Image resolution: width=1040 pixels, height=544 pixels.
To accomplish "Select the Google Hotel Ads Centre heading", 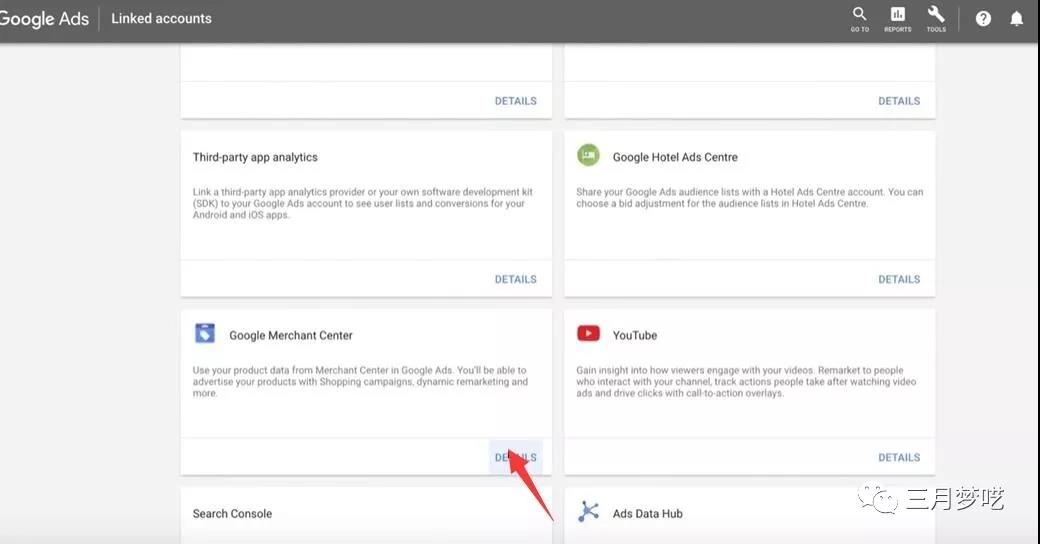I will [x=675, y=157].
